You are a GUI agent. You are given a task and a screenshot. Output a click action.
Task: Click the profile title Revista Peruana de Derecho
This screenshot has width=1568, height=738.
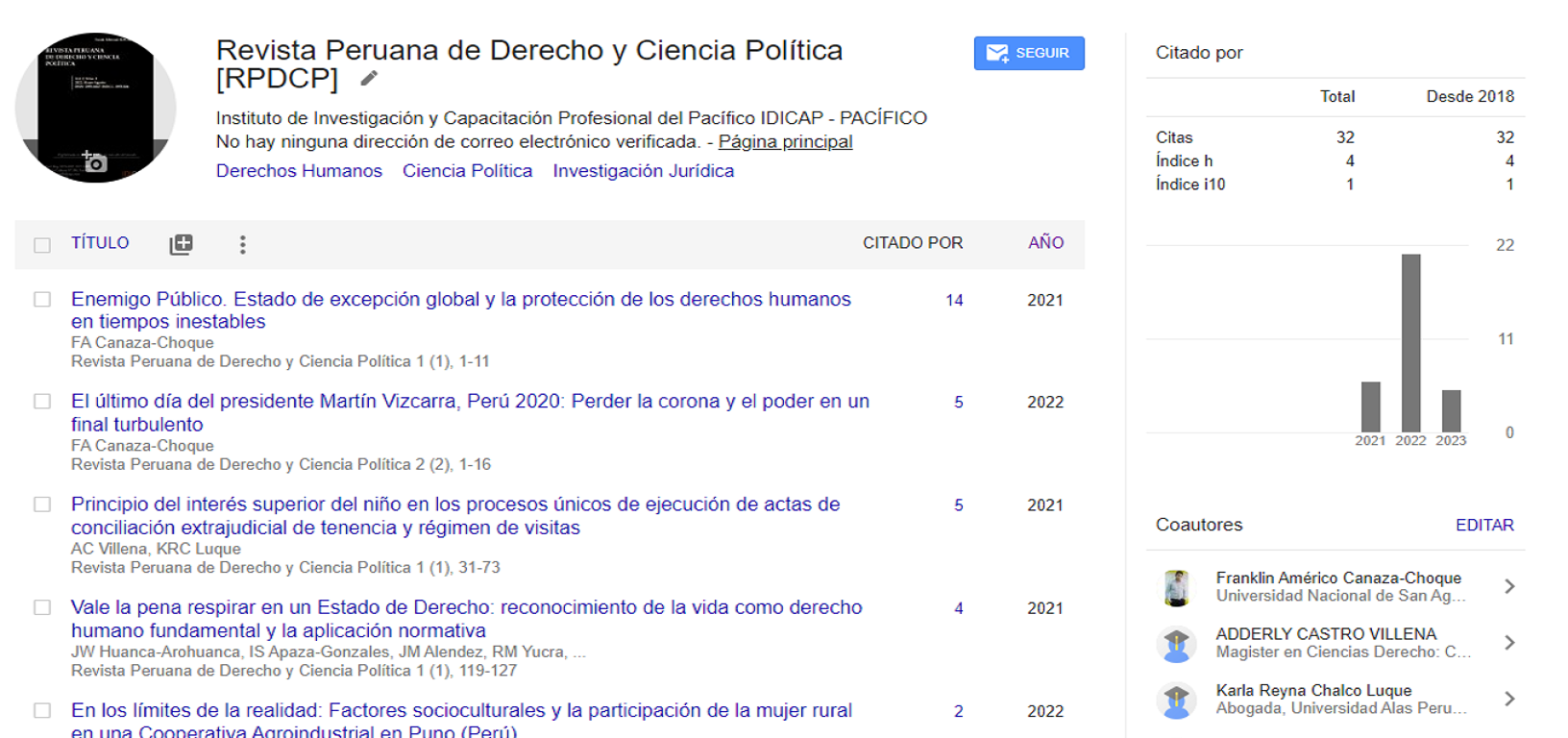[x=529, y=63]
